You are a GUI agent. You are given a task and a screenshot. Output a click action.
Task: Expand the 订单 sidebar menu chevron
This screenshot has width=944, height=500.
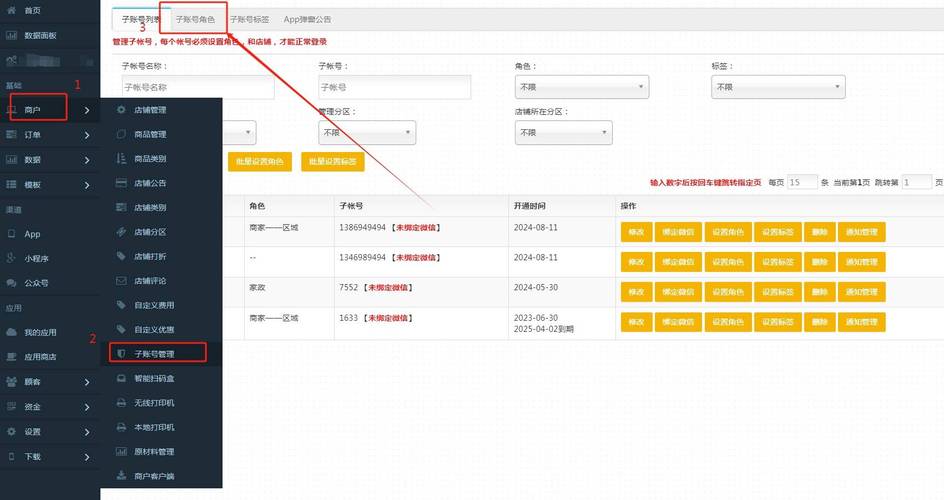coord(87,135)
